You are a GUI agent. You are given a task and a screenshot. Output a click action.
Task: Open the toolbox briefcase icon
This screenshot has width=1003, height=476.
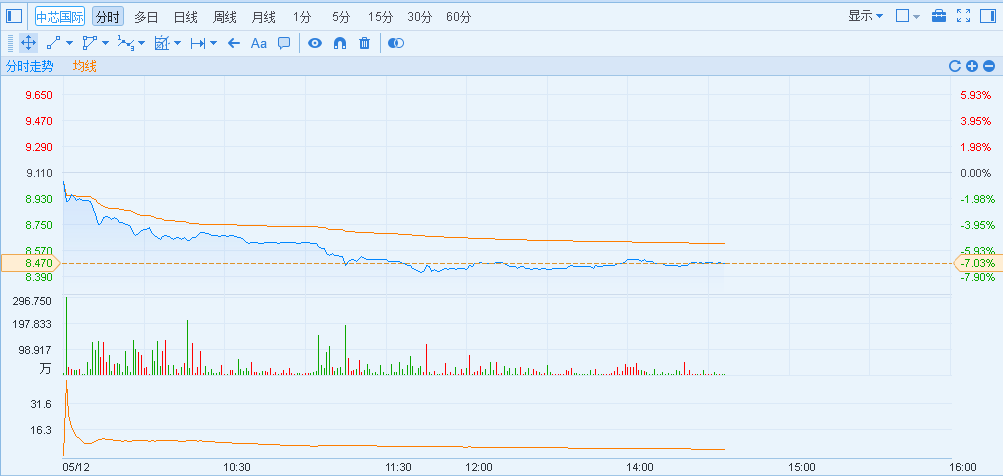point(939,16)
